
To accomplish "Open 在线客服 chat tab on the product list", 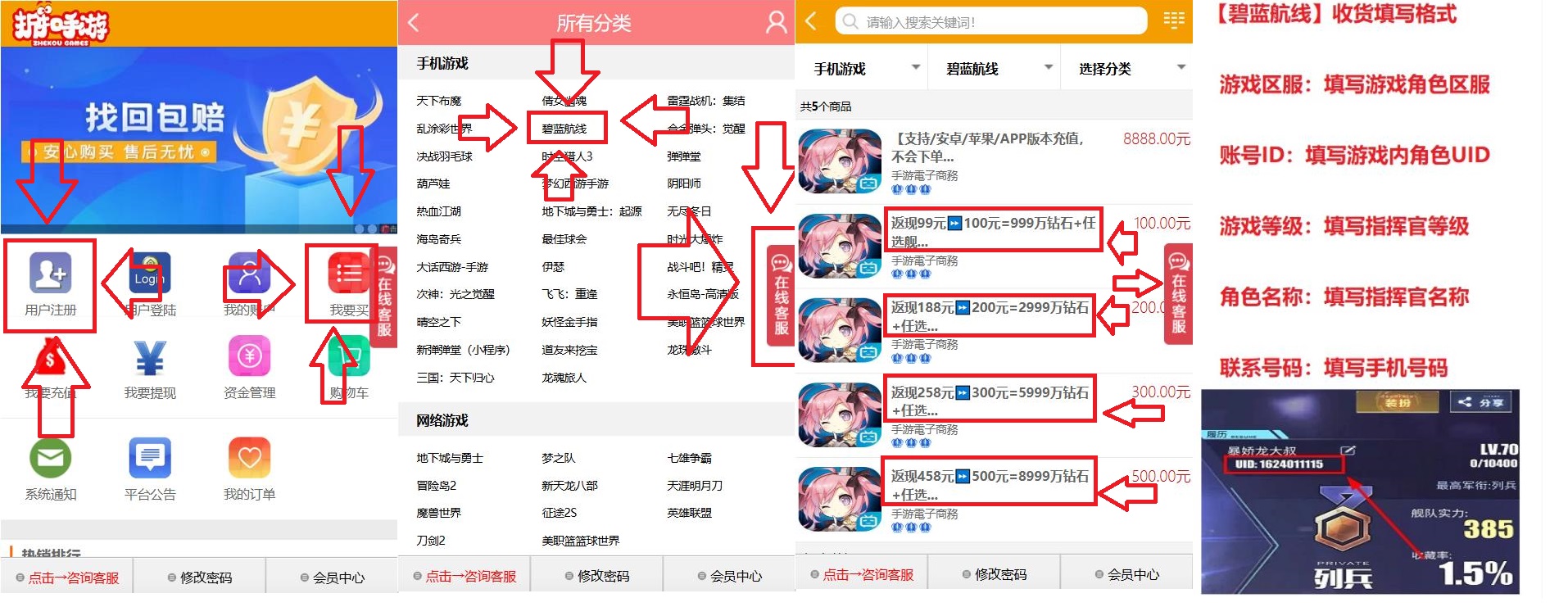I will tap(1179, 293).
